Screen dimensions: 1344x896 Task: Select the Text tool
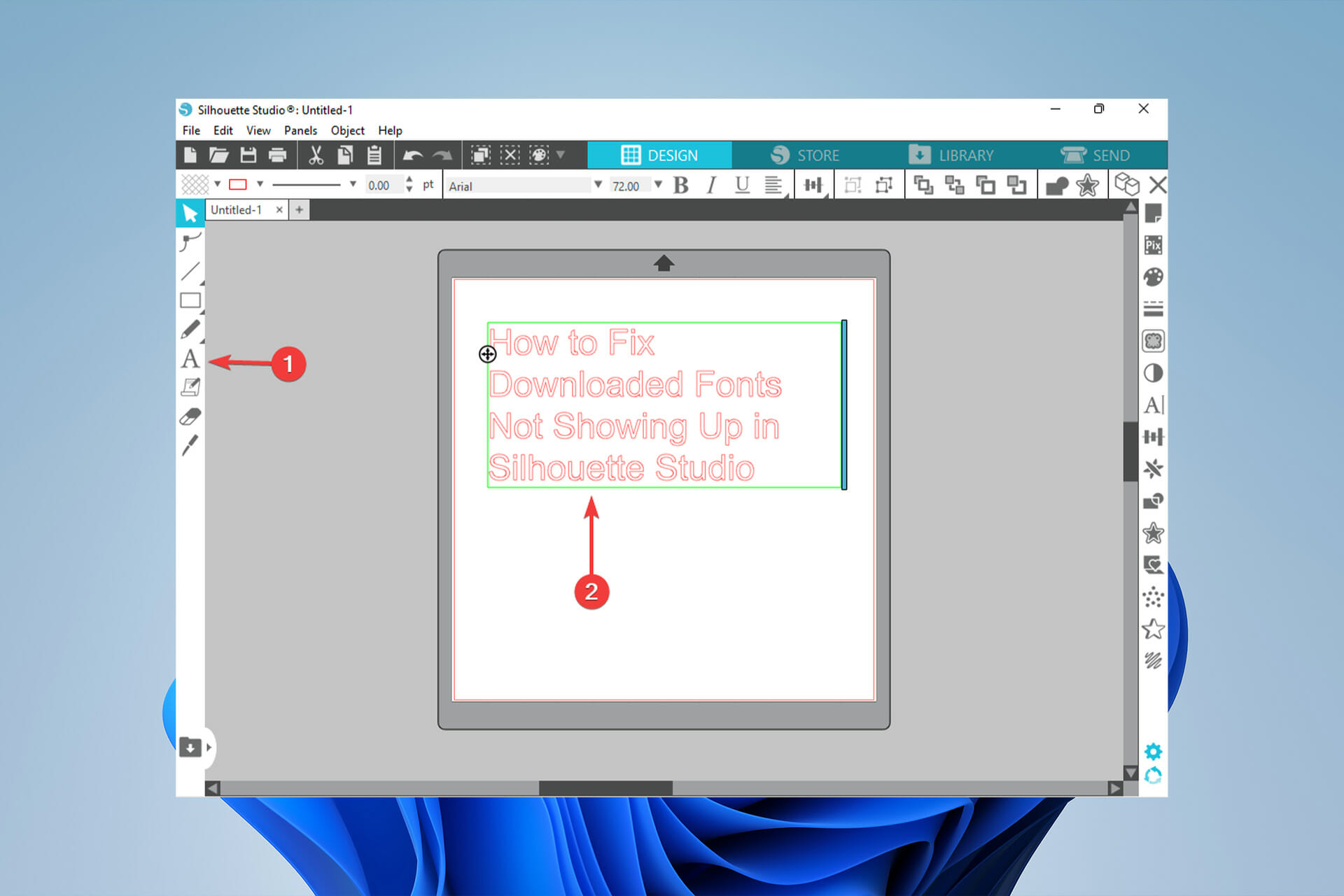click(x=190, y=359)
